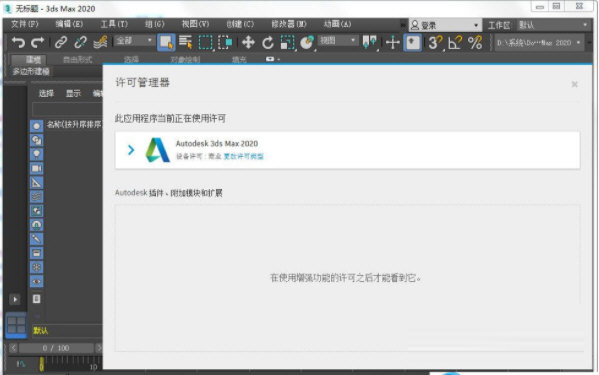Expand Autodesk 3ds Max 2020 license details
Image resolution: width=599 pixels, height=375 pixels.
click(x=131, y=150)
